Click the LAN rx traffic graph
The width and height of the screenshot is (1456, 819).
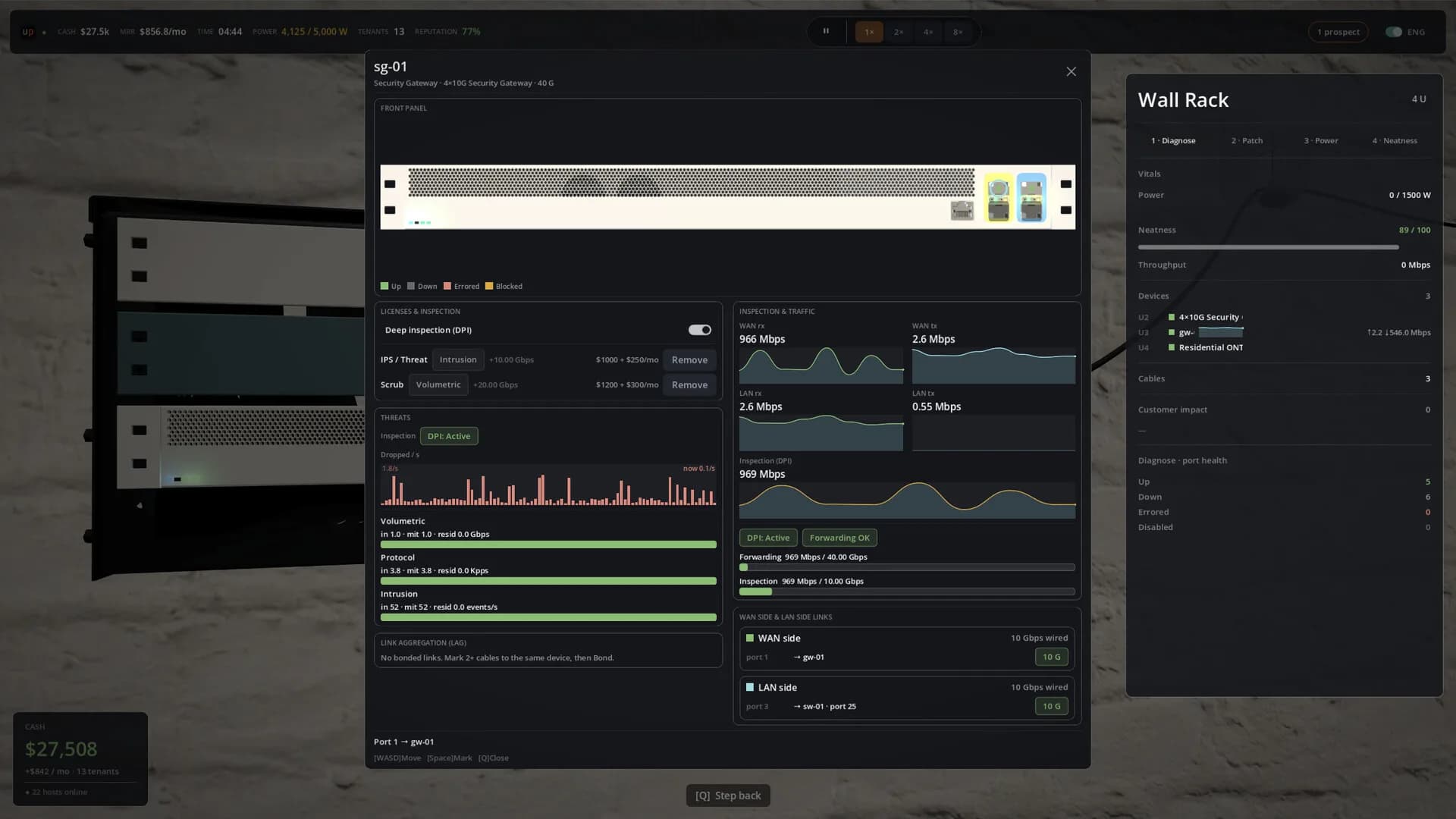(821, 433)
